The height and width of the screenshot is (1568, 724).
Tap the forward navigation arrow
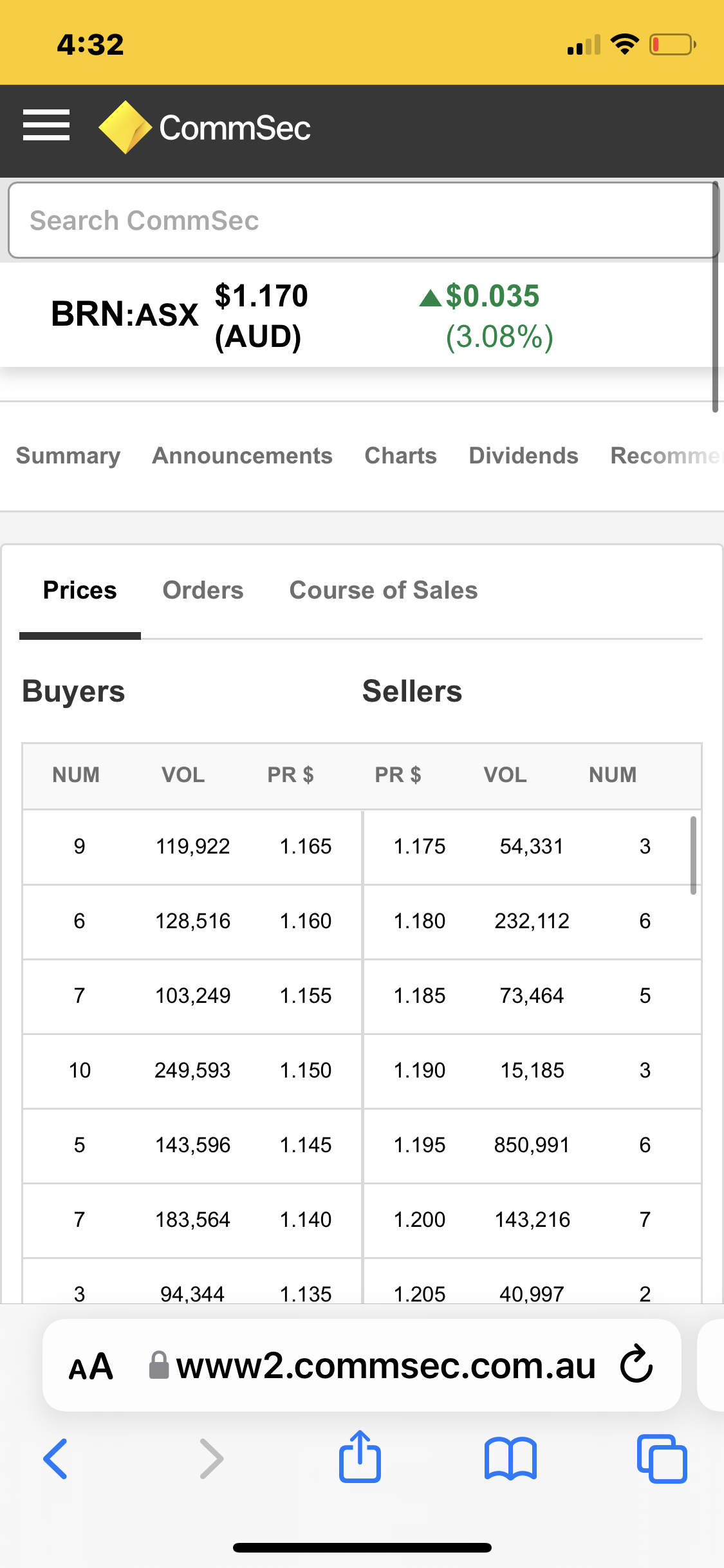click(212, 1459)
